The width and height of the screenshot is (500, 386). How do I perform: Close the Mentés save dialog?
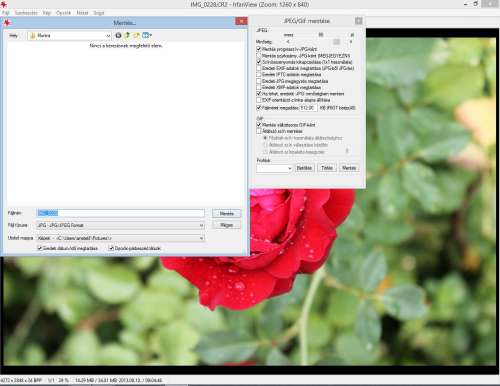pos(241,21)
